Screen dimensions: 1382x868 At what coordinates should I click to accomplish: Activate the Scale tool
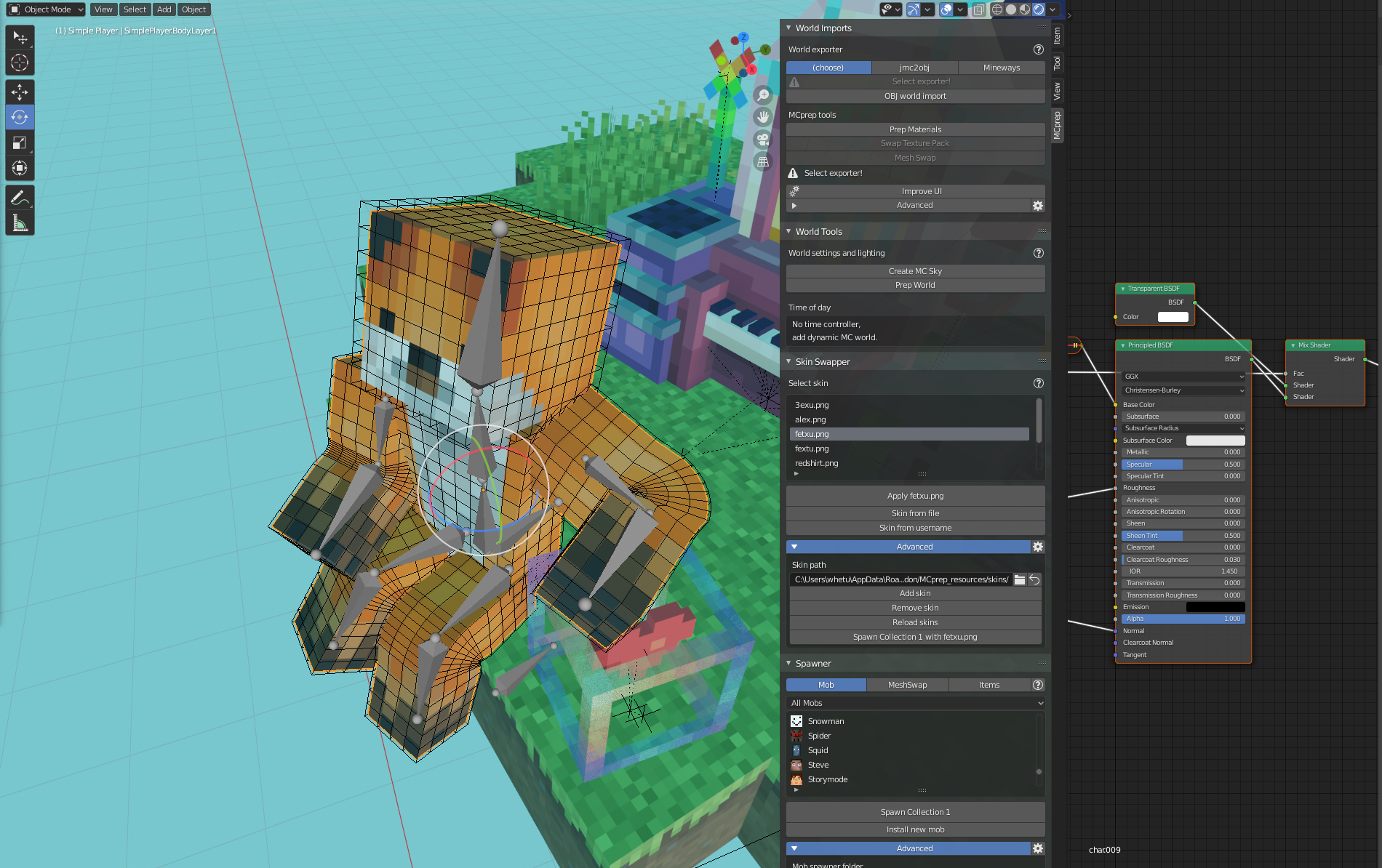(x=20, y=142)
